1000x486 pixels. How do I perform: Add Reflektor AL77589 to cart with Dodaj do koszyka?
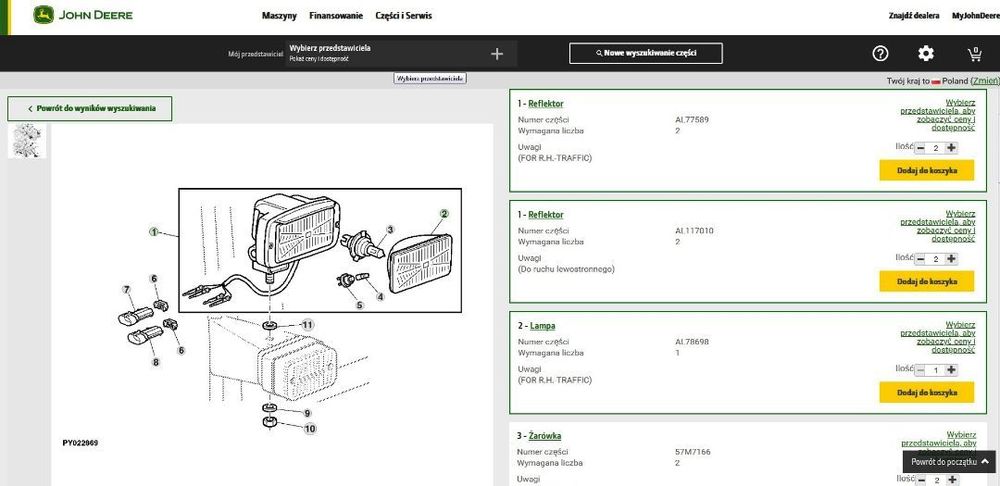click(927, 170)
